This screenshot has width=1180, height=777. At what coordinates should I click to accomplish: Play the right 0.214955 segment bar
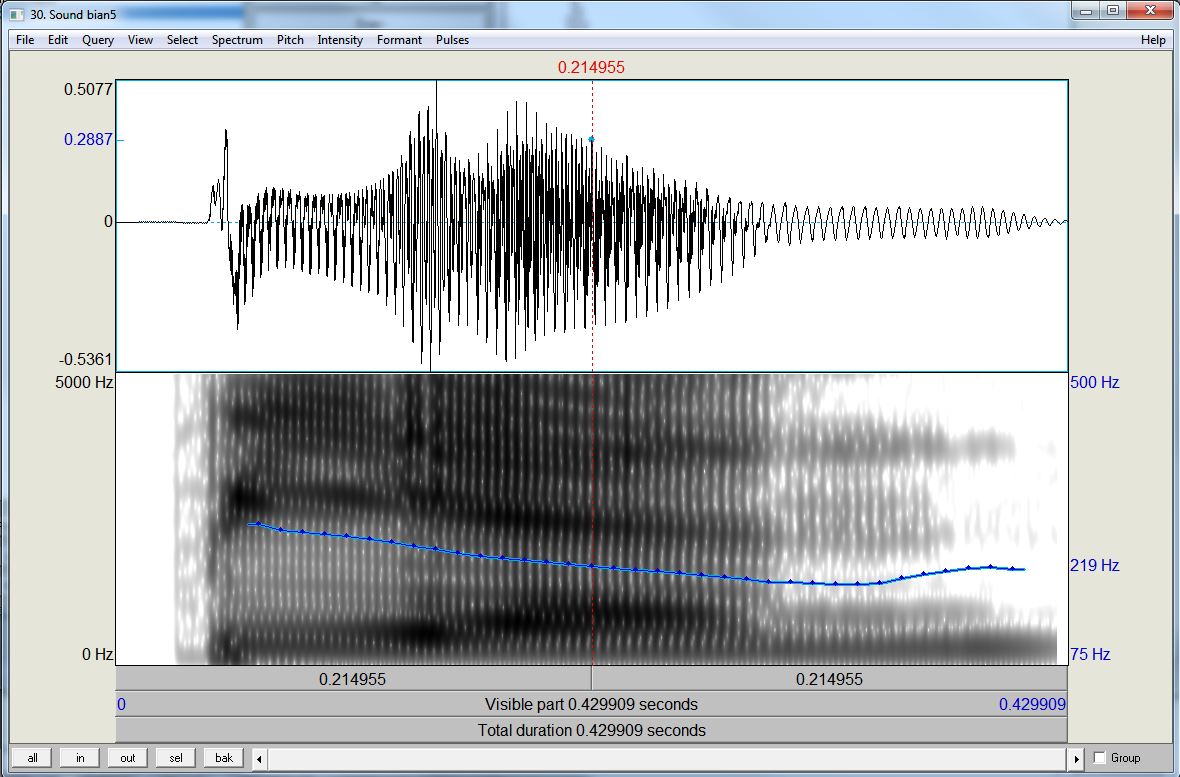[829, 679]
